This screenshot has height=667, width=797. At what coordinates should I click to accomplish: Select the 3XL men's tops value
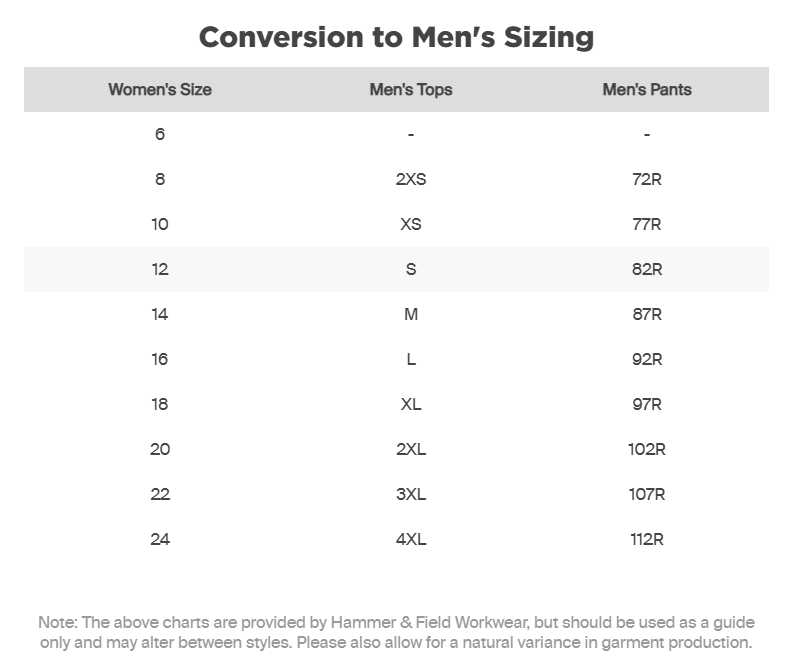coord(411,494)
